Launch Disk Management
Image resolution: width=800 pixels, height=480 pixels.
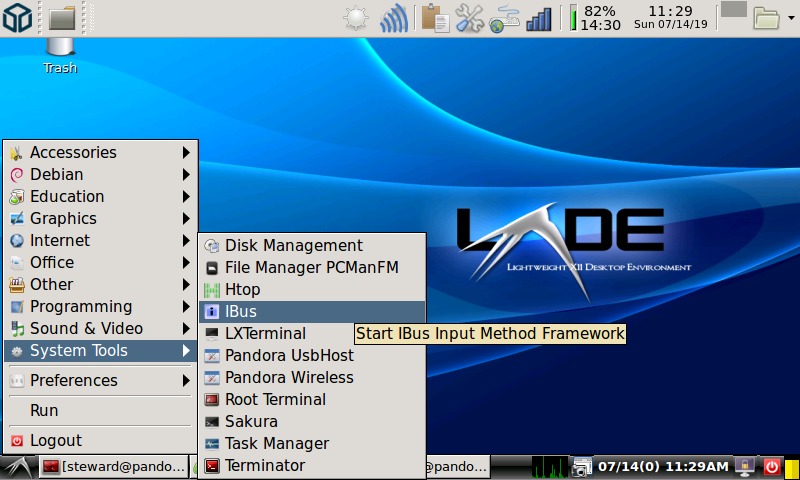point(312,245)
